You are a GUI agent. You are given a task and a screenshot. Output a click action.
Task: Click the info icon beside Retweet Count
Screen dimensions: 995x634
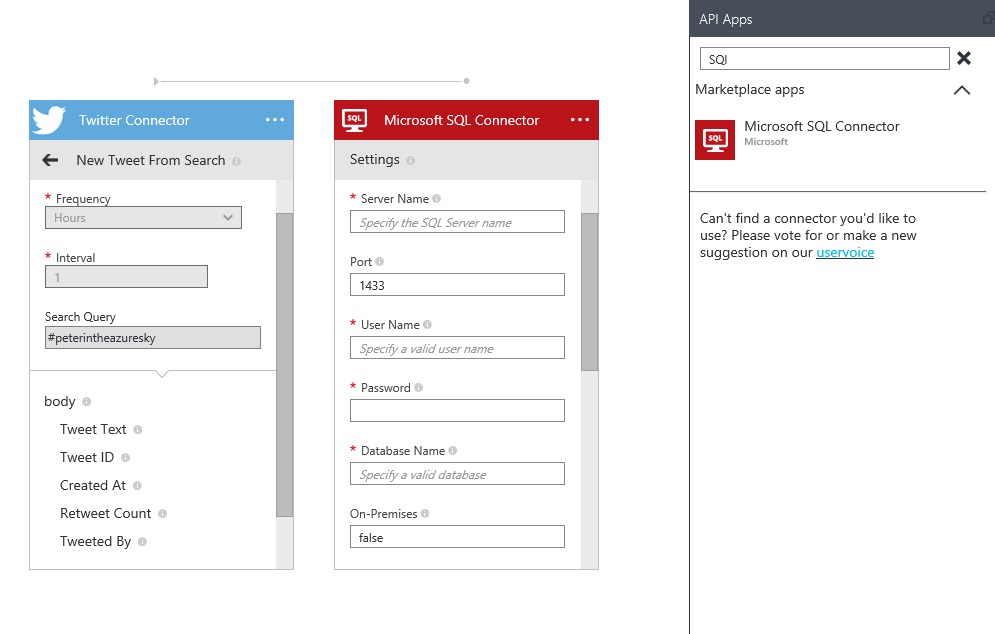162,514
